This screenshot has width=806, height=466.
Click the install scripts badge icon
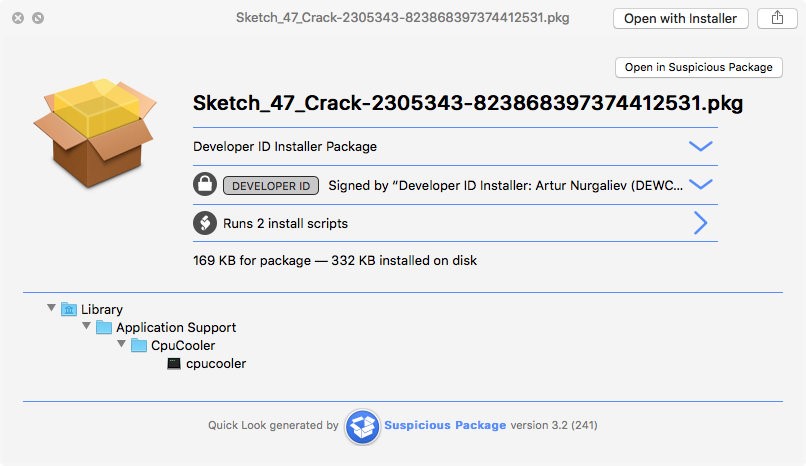point(204,223)
